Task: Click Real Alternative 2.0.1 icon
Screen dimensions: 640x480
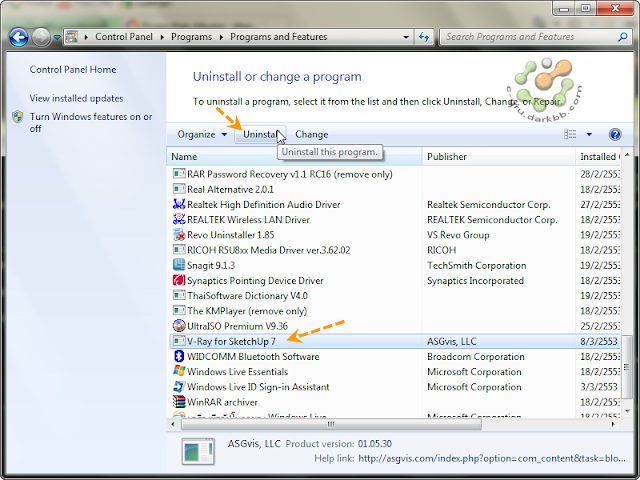Action: (179, 189)
